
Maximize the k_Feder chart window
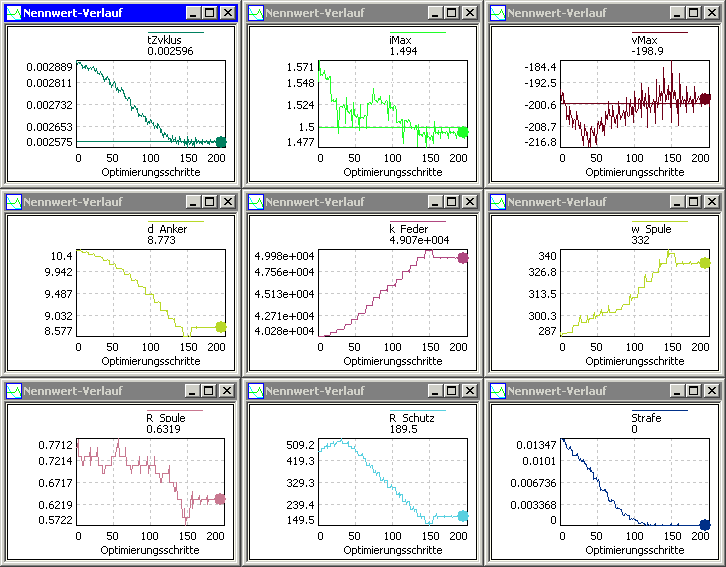451,201
